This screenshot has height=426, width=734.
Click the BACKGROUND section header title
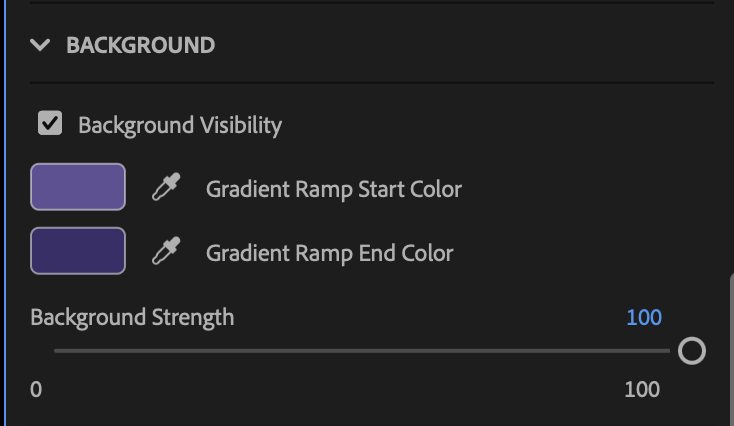coord(140,45)
